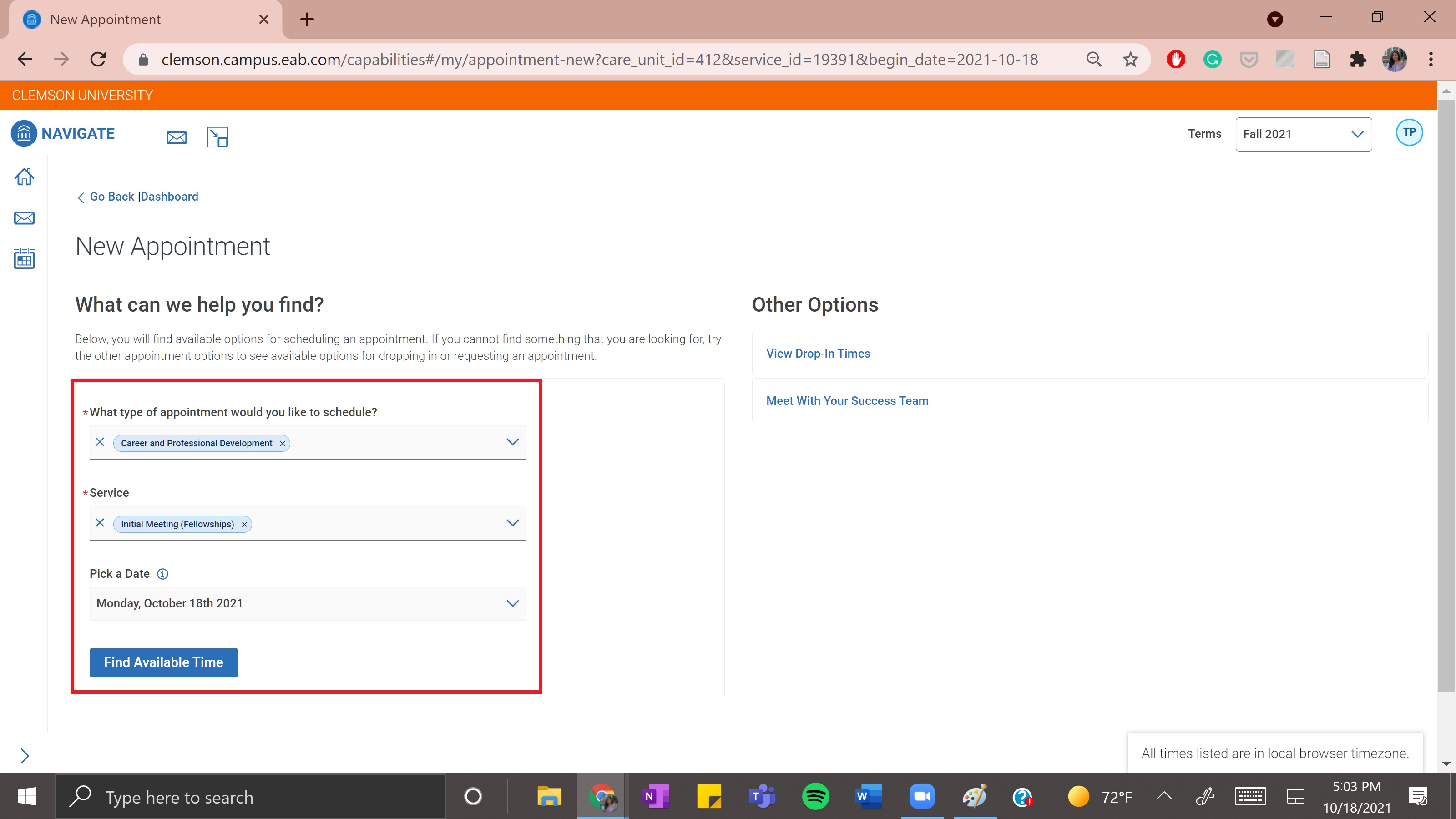This screenshot has height=819, width=1456.
Task: Open Meet With Your Success Team link
Action: click(848, 401)
